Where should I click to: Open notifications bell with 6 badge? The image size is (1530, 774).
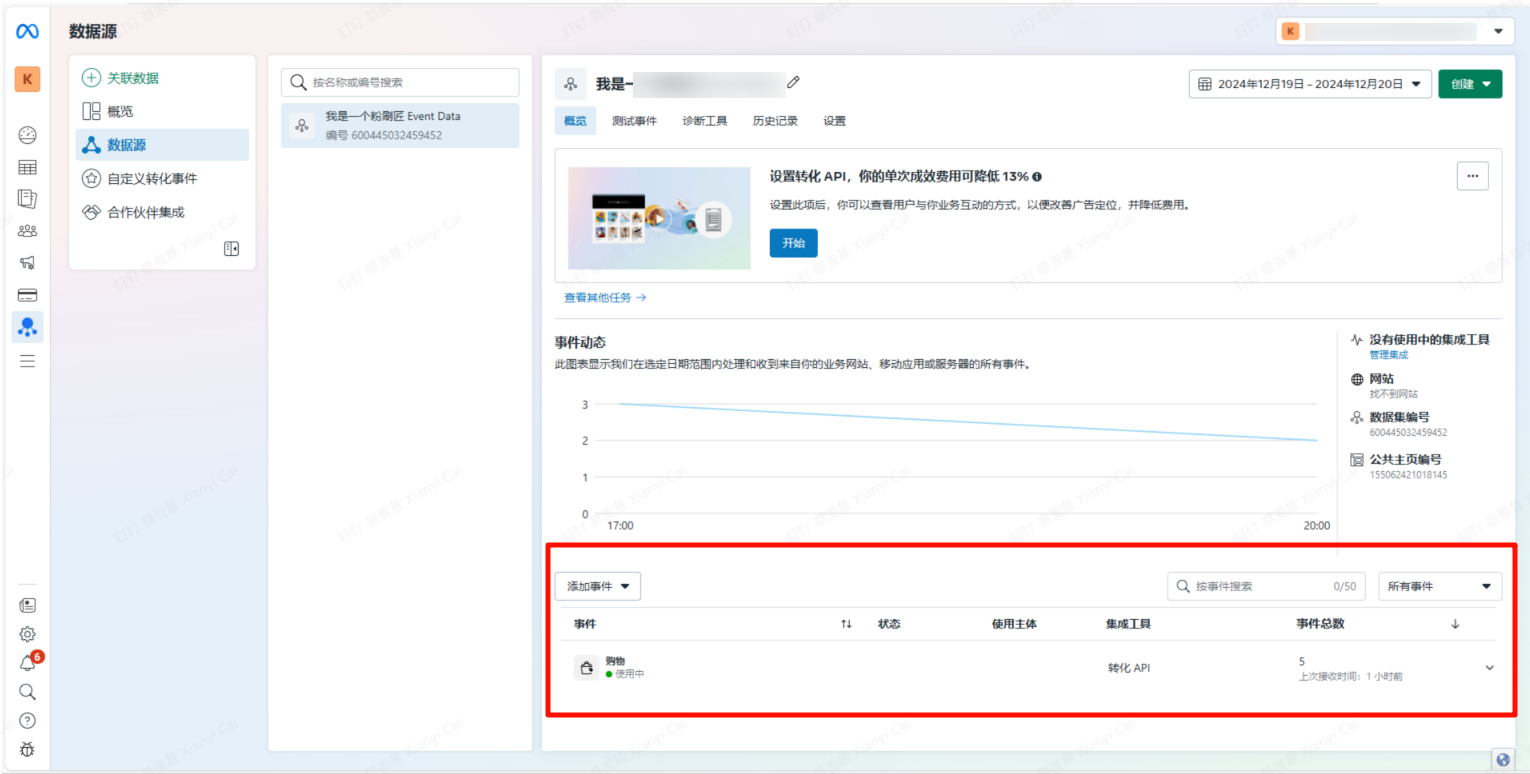(x=28, y=663)
